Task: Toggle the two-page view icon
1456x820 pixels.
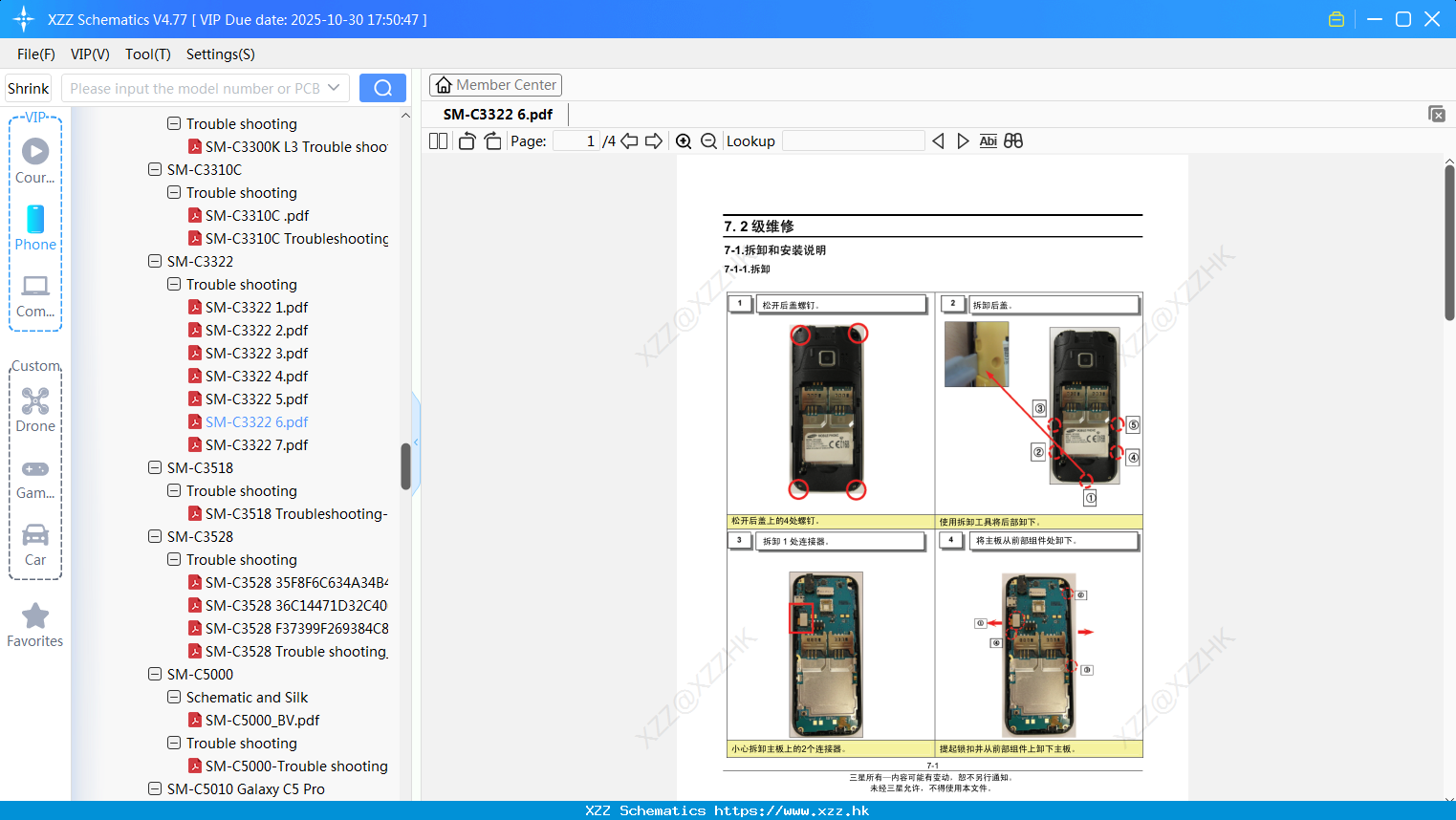Action: (x=438, y=140)
